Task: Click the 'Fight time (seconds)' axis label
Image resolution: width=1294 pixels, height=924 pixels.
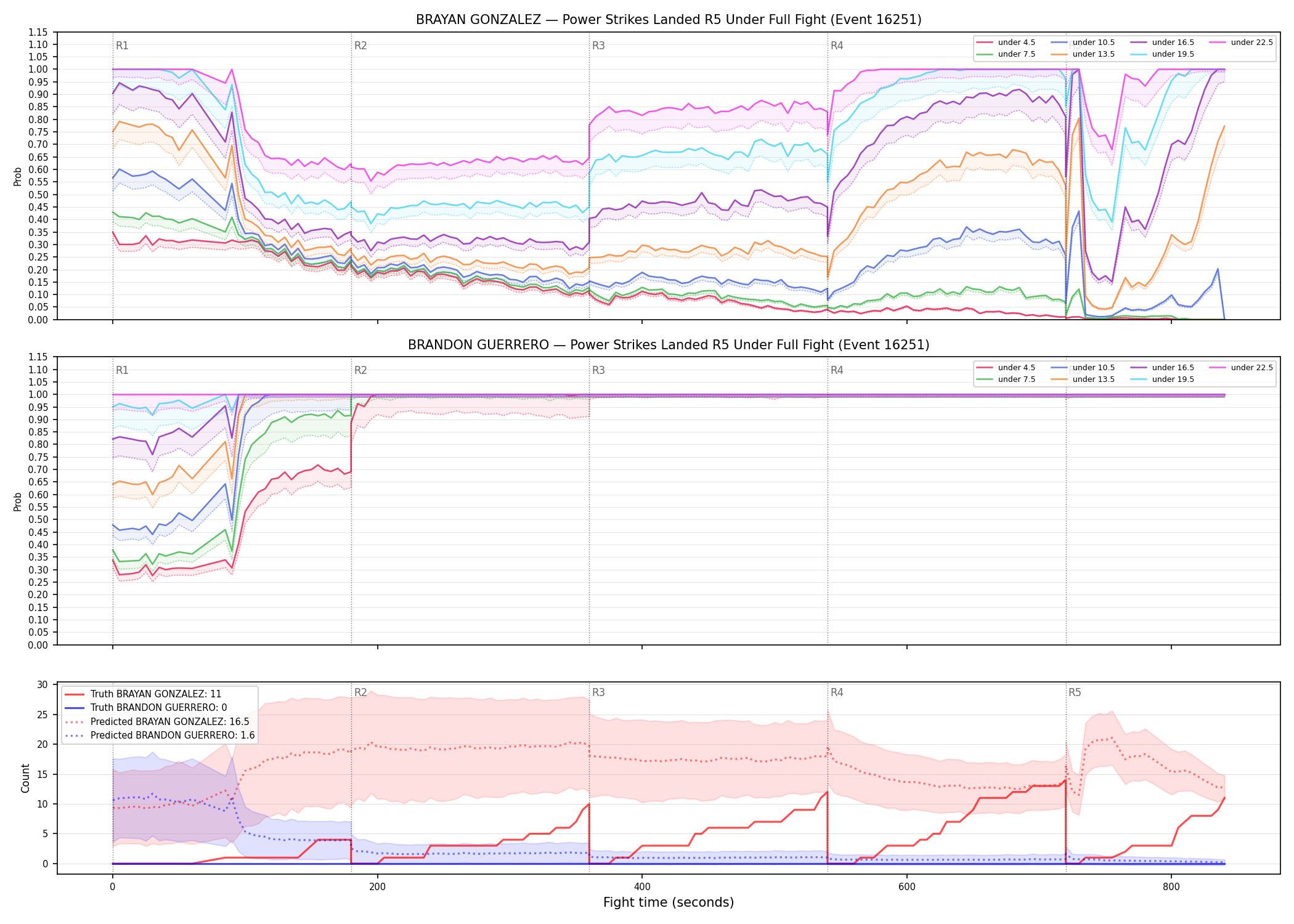Action: tap(669, 902)
